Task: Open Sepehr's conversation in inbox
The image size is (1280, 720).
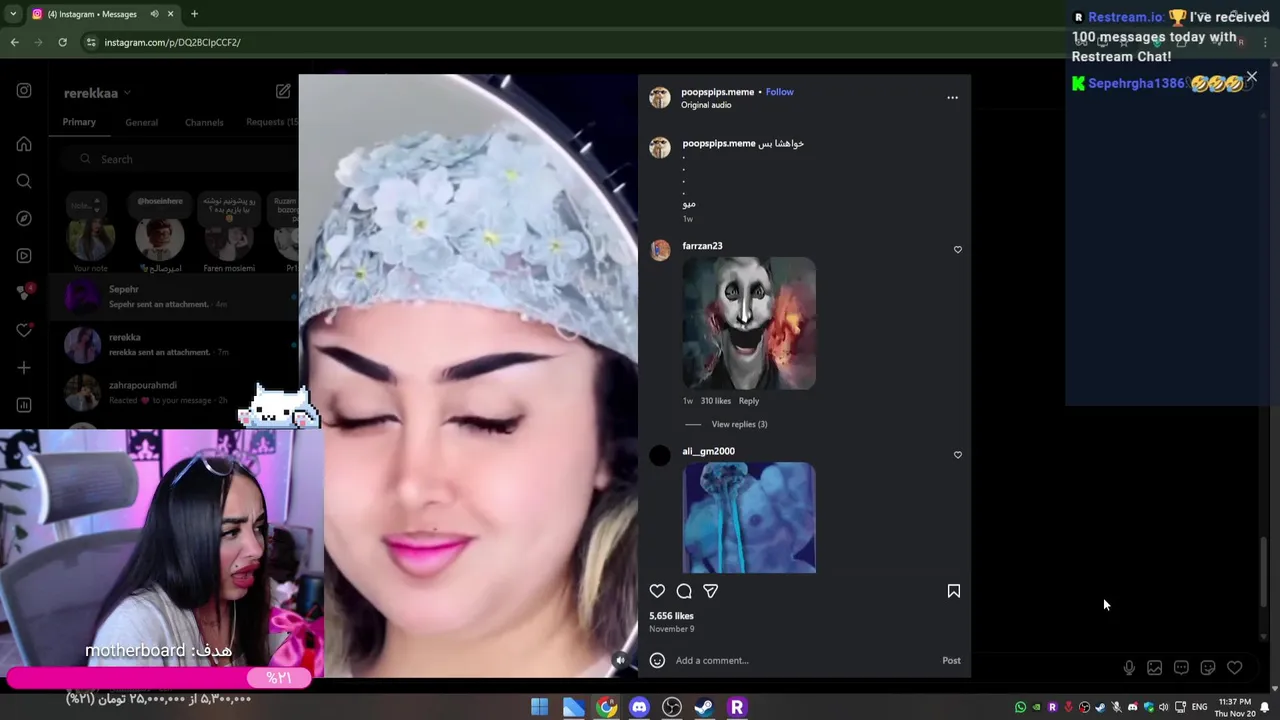Action: click(x=172, y=297)
